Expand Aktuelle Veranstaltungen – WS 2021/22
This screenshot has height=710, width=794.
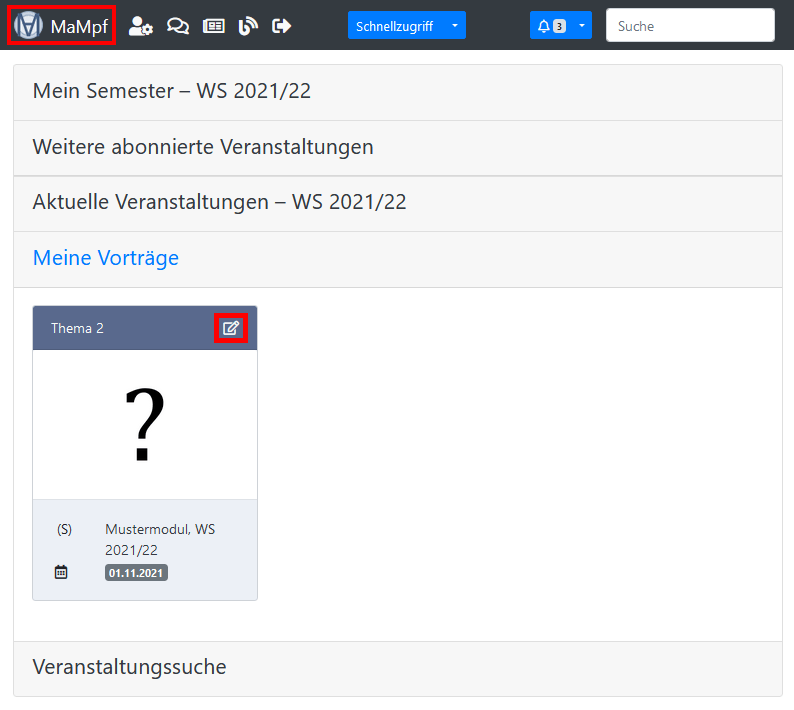pyautogui.click(x=219, y=202)
